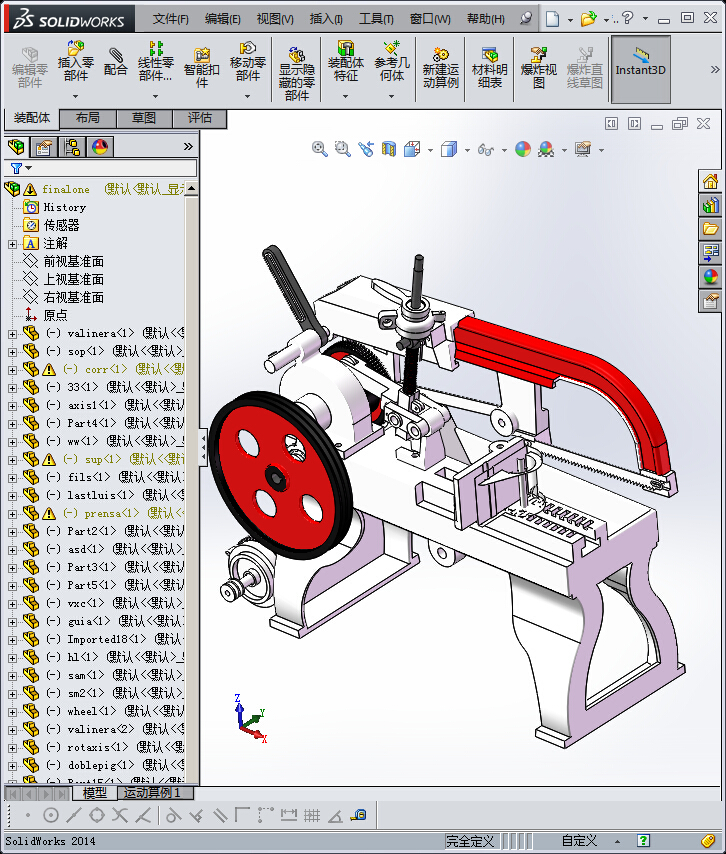726x854 pixels.
Task: Open the ConfigurationManager tab icon
Action: coord(72,147)
